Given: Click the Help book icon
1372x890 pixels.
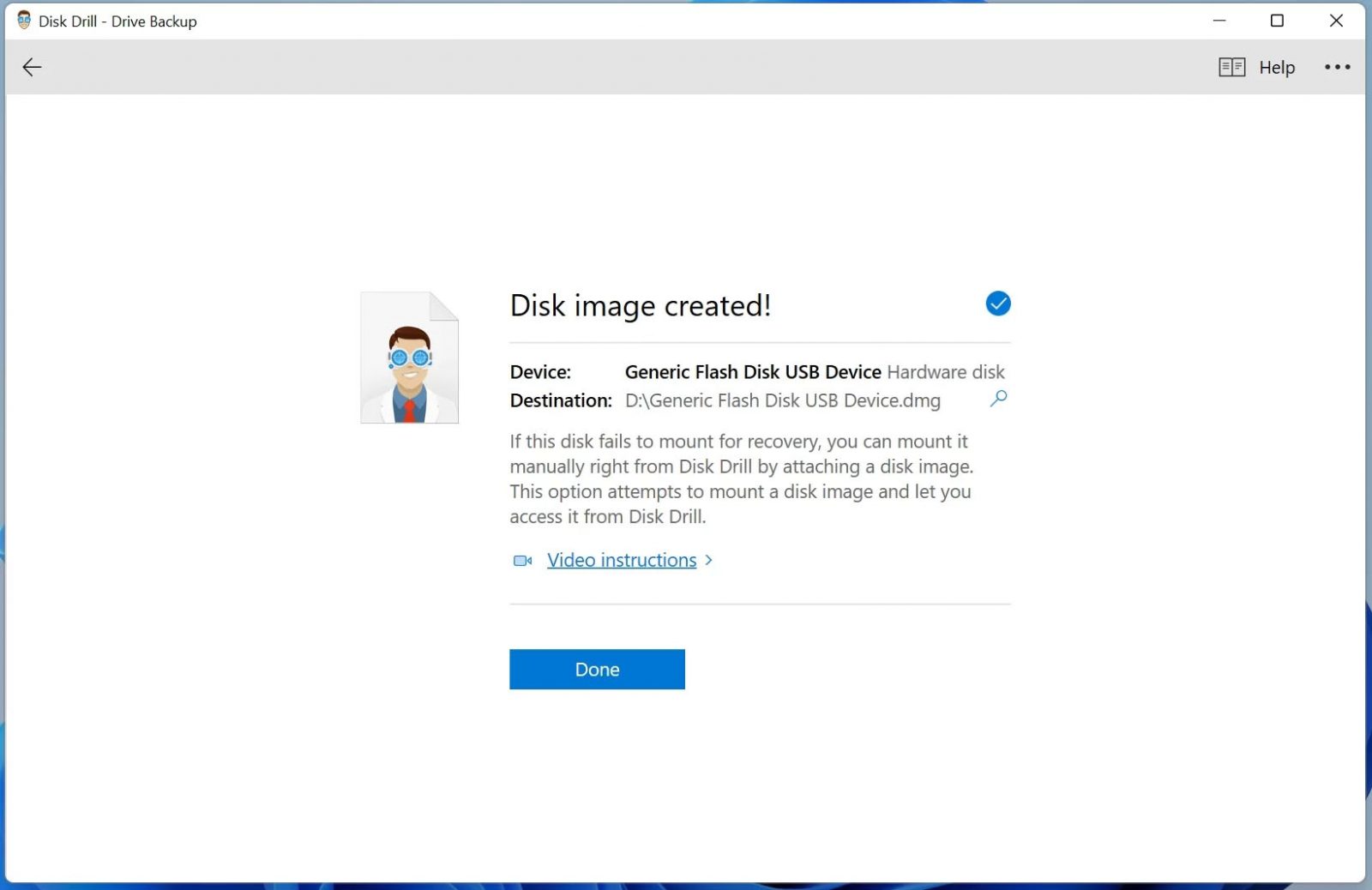Looking at the screenshot, I should tap(1231, 66).
